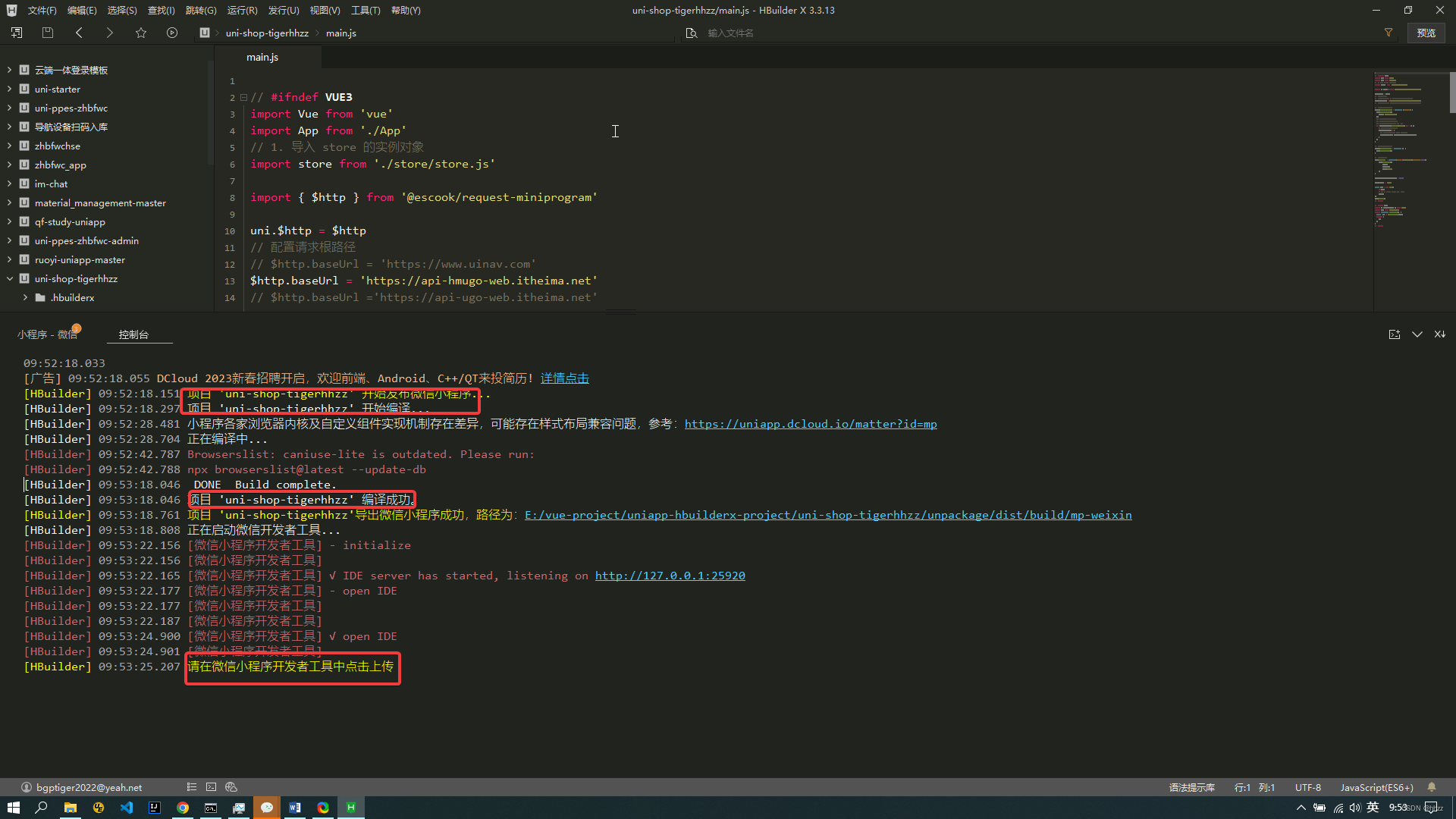The width and height of the screenshot is (1456, 819).
Task: Open the 运行(R) menu
Action: (x=242, y=10)
